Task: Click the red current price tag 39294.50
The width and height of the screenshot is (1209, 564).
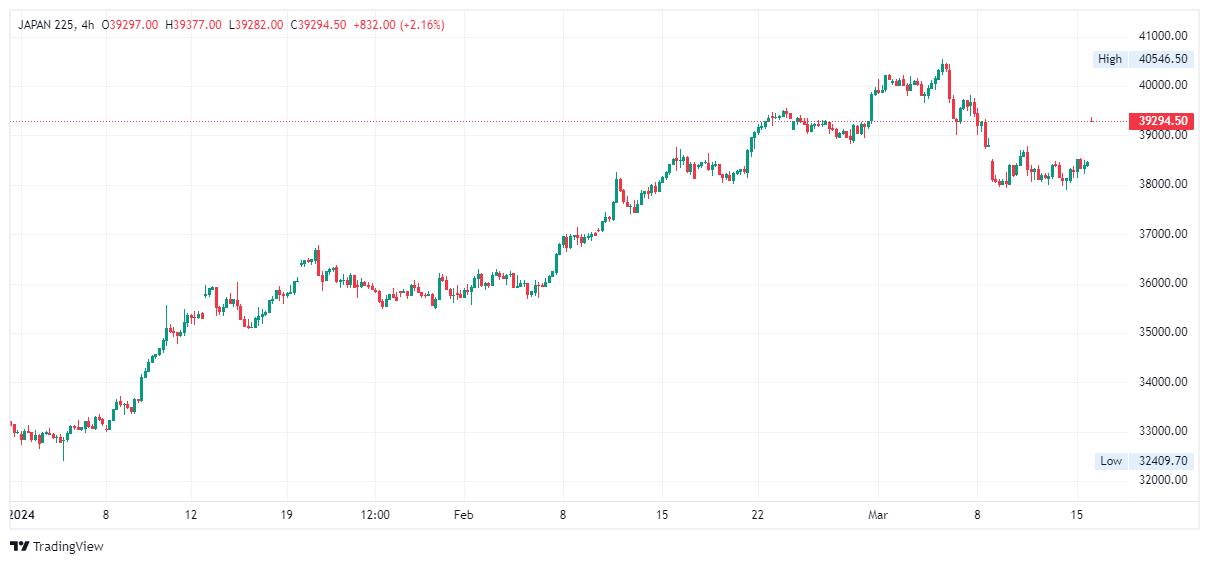Action: pos(1162,121)
